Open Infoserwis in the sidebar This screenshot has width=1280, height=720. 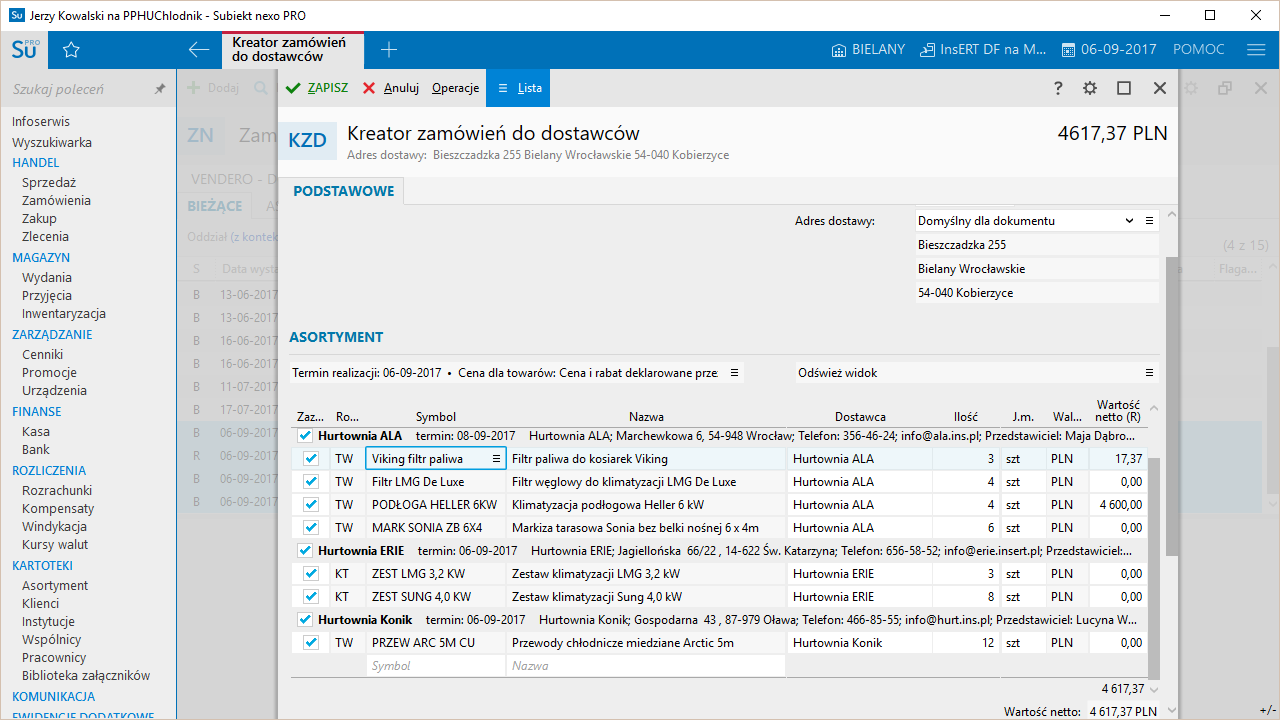tap(41, 121)
